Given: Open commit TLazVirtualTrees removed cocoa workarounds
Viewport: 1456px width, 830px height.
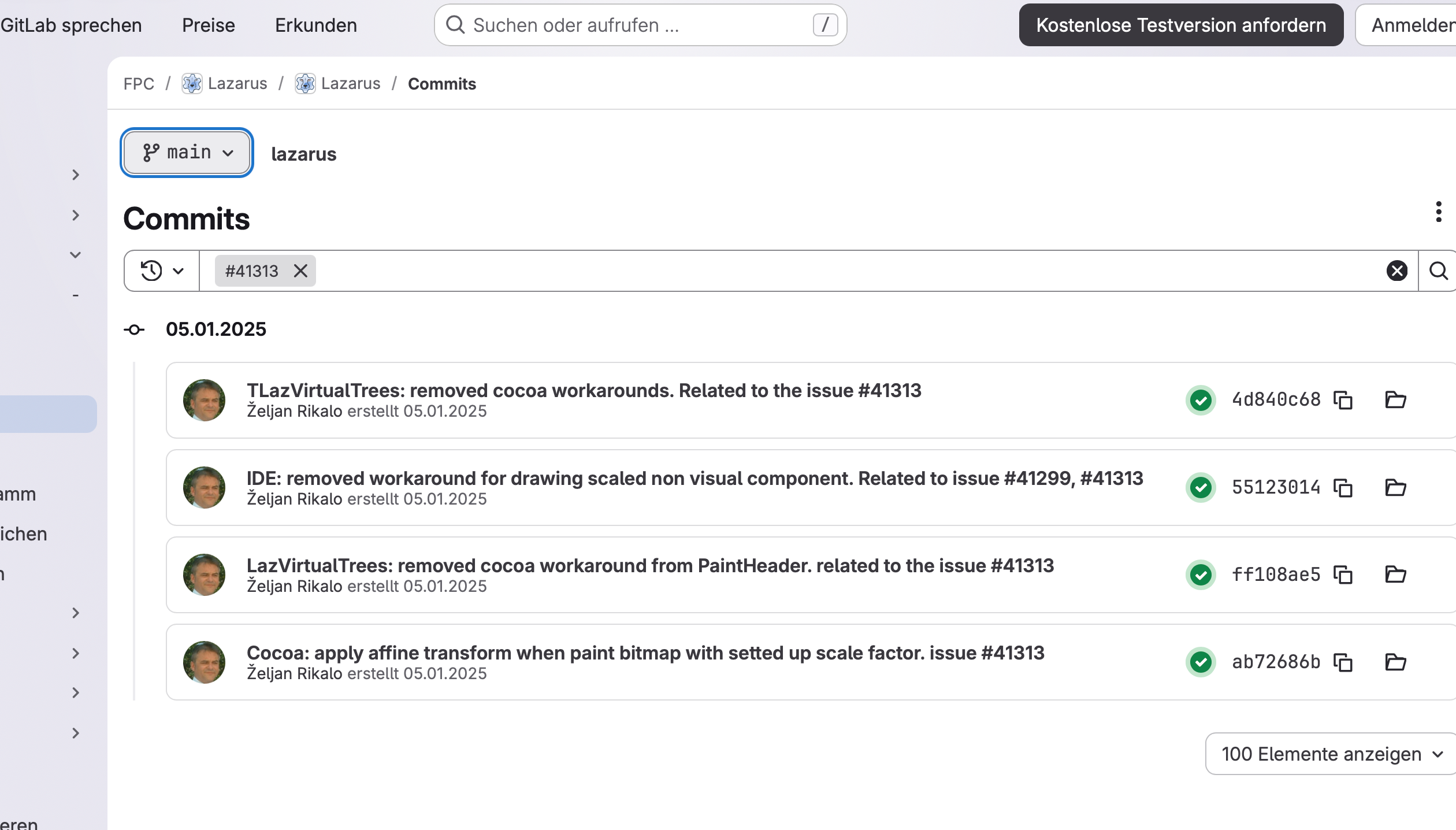Looking at the screenshot, I should coord(584,391).
